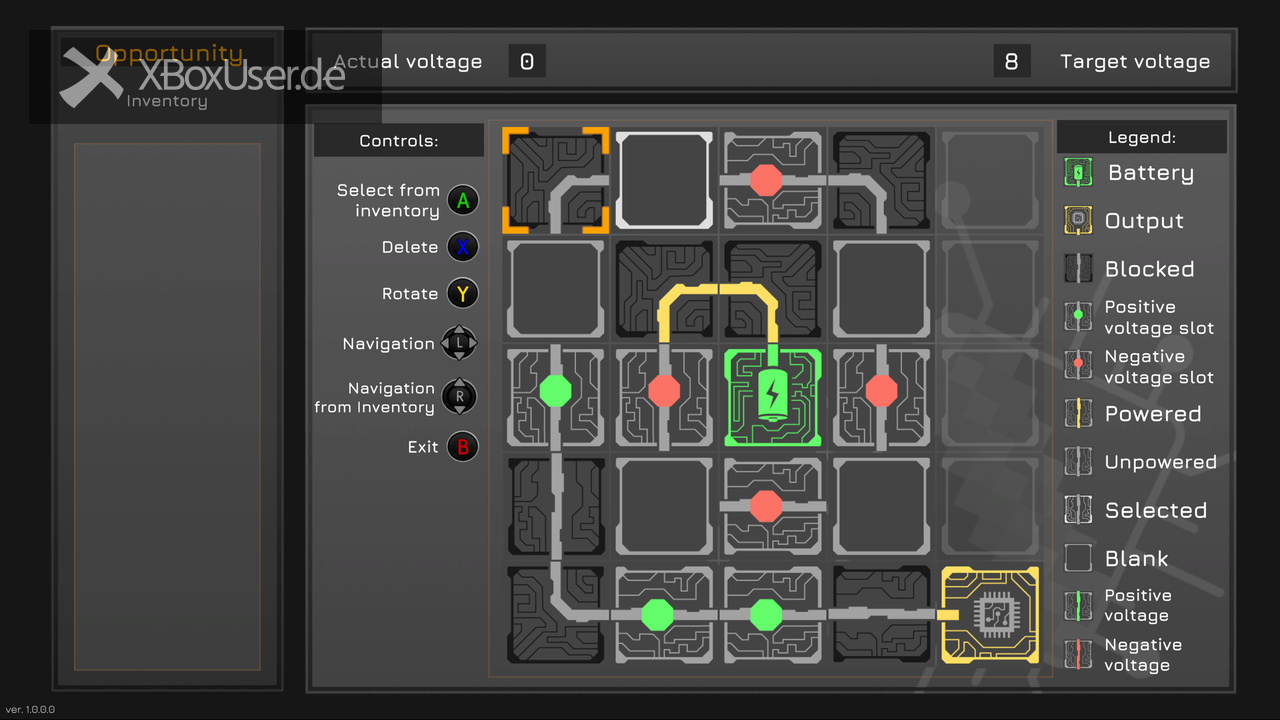Click the Blocked tile icon in the legend
Viewport: 1280px width, 720px height.
tap(1078, 269)
